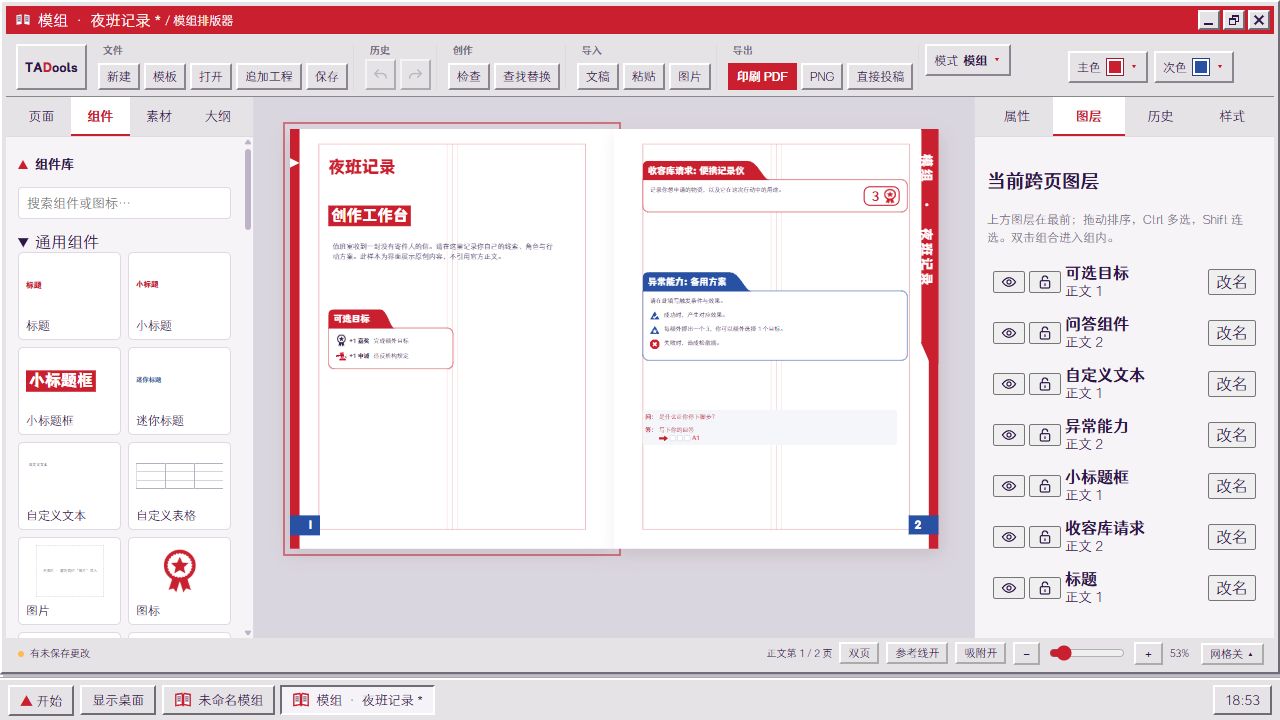Open the 样式 tab
This screenshot has width=1280, height=720.
point(1232,116)
